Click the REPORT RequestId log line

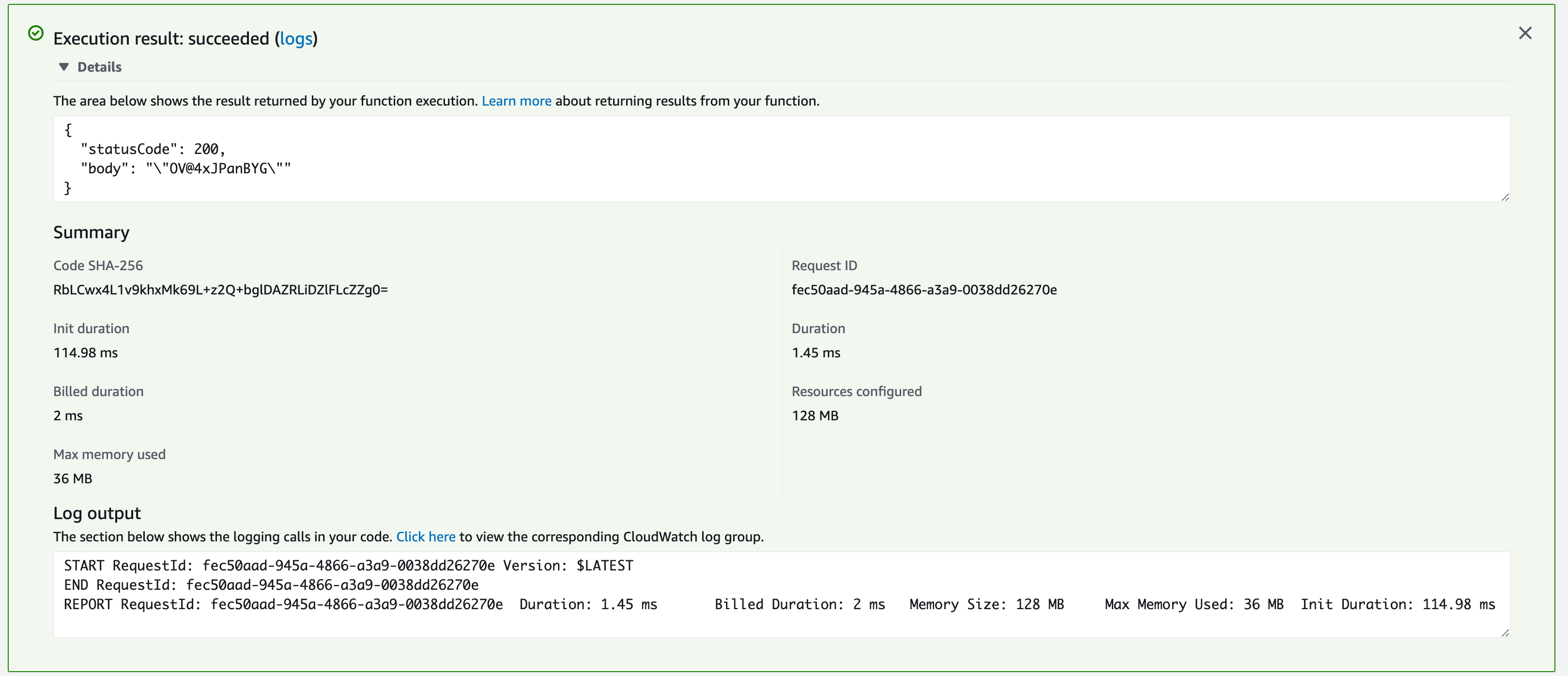pos(779,604)
